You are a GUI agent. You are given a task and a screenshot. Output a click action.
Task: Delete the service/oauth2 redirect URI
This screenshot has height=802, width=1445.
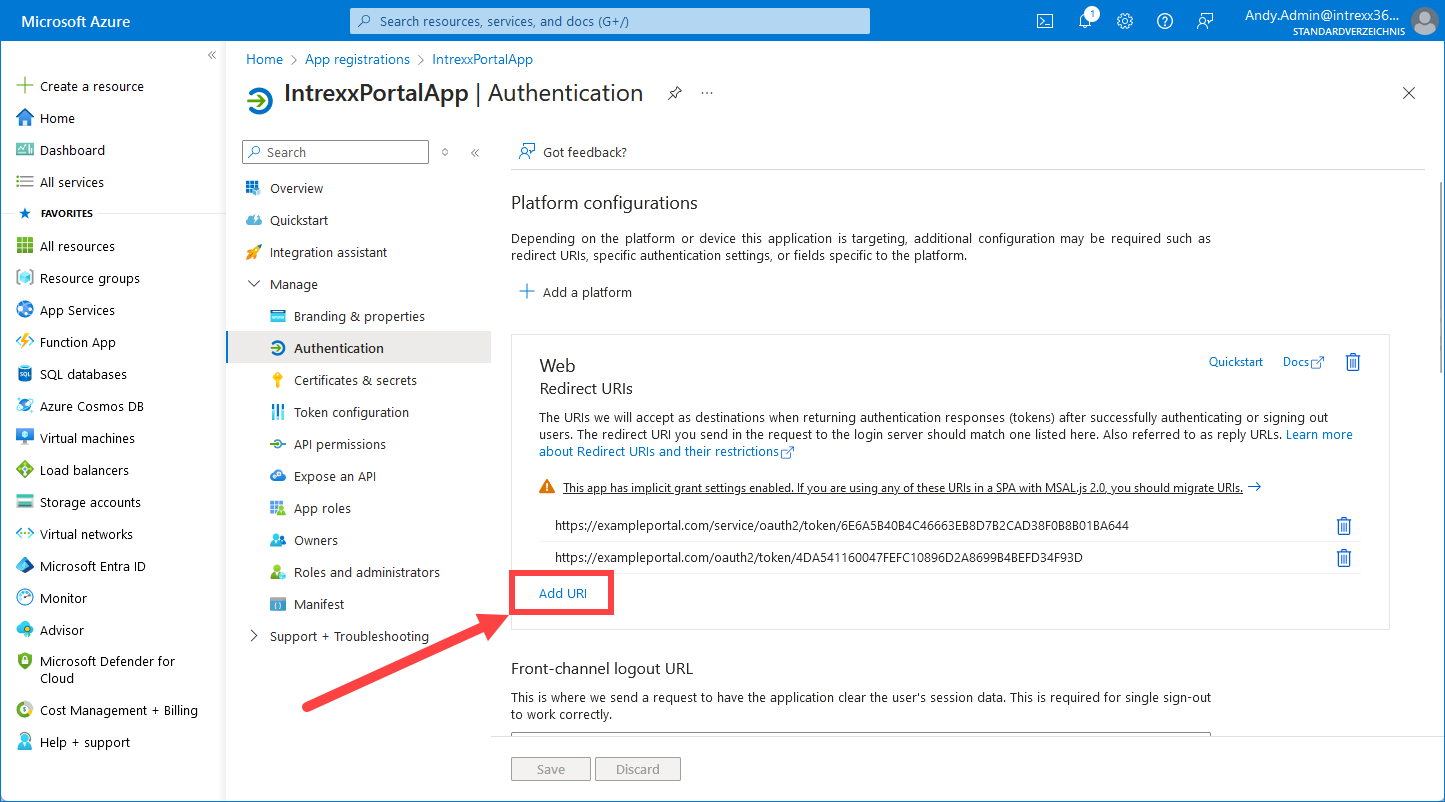[x=1344, y=526]
